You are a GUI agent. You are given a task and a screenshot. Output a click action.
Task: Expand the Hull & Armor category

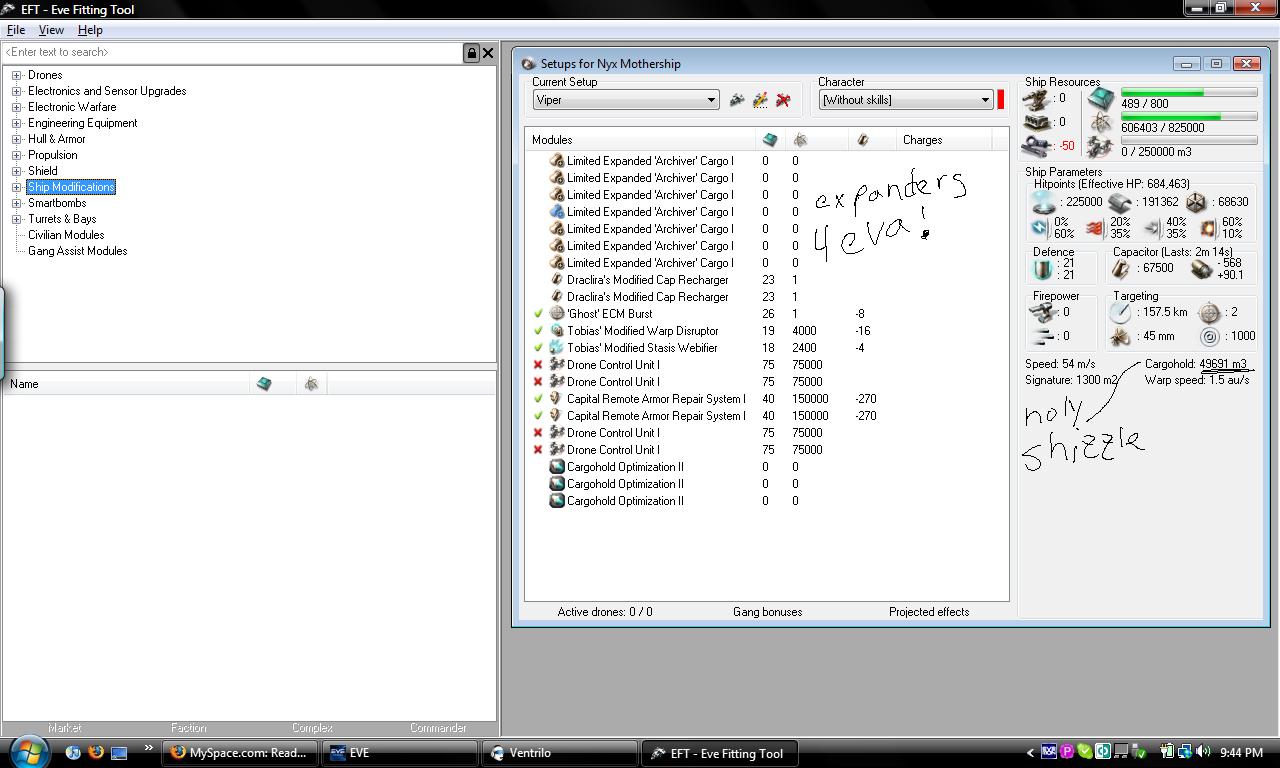click(x=16, y=139)
